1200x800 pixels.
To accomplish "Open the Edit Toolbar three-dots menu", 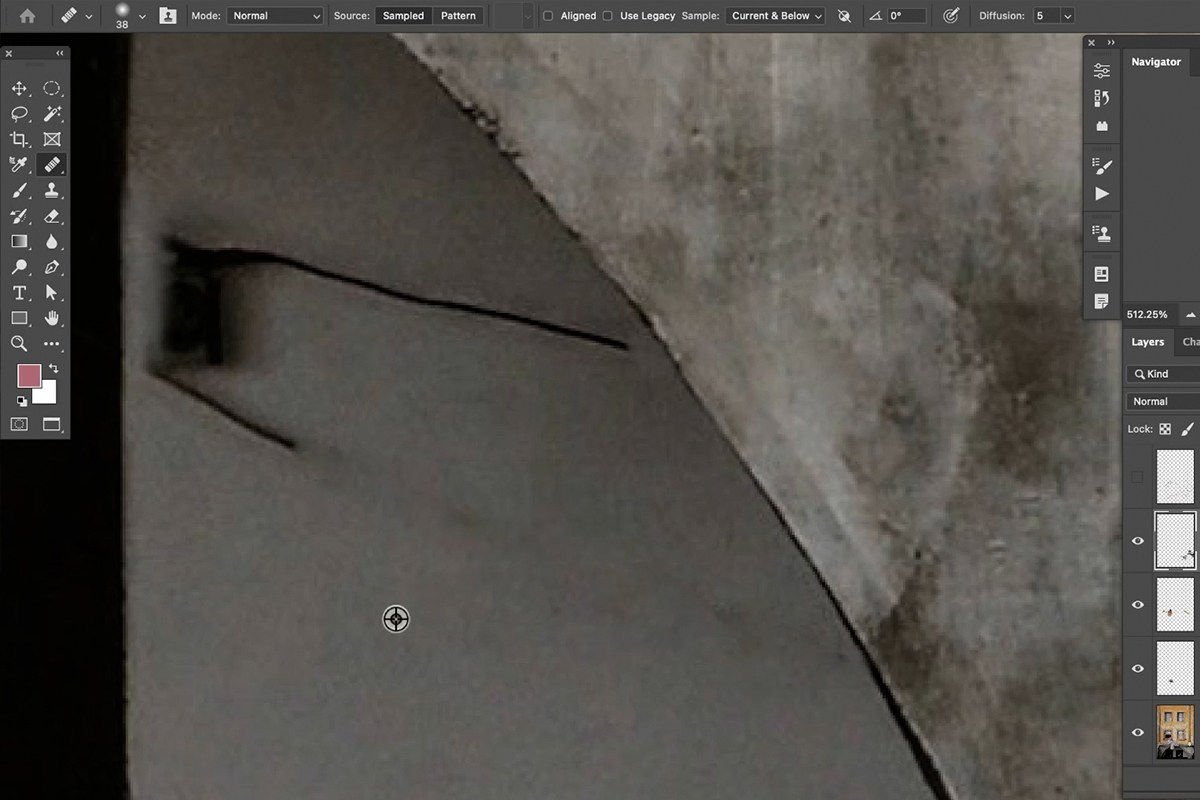I will click(x=52, y=344).
